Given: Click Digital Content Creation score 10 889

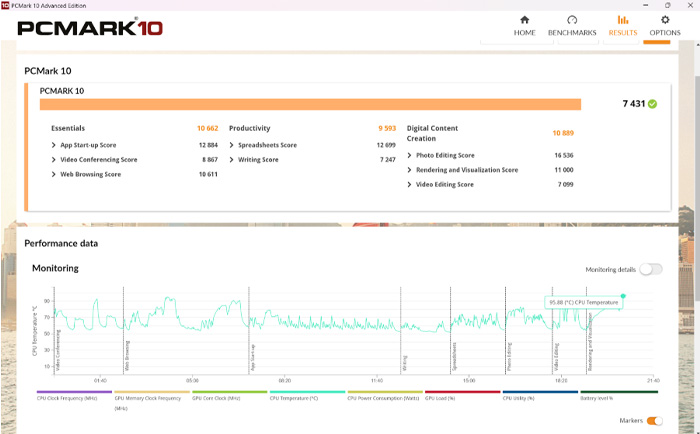Looking at the screenshot, I should tap(563, 133).
